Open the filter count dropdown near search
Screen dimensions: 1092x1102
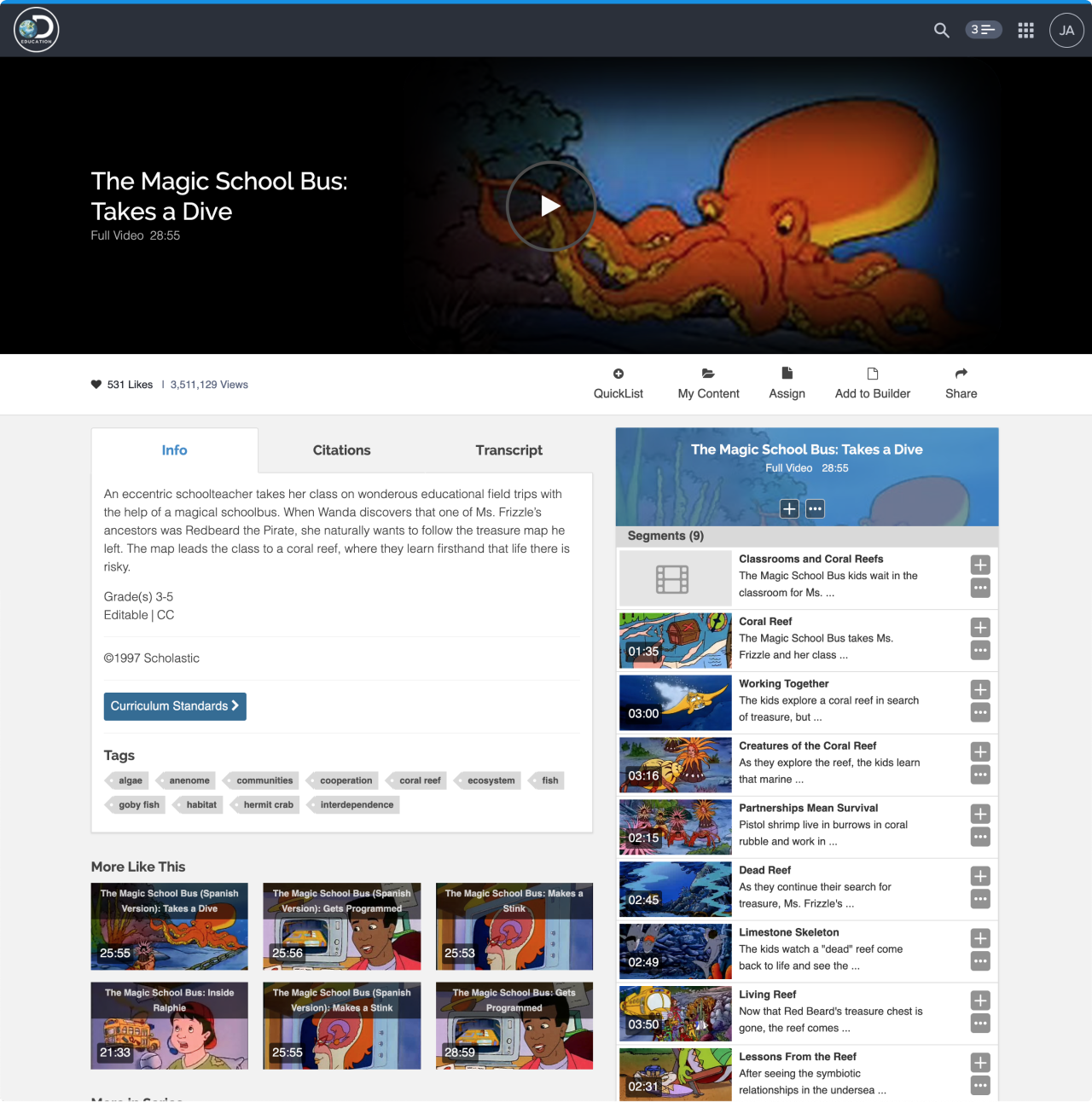983,29
